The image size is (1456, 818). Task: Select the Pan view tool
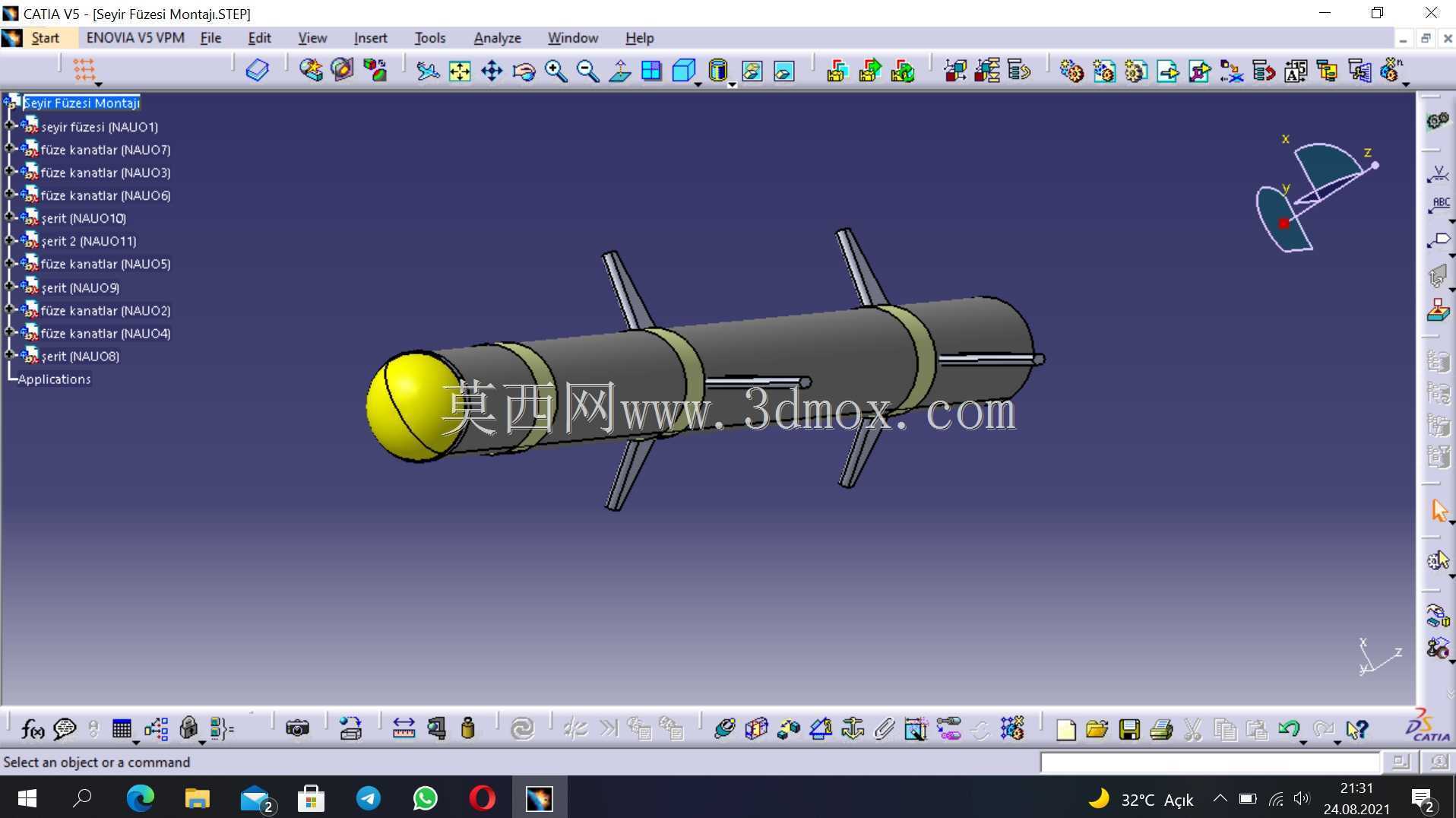(x=492, y=71)
